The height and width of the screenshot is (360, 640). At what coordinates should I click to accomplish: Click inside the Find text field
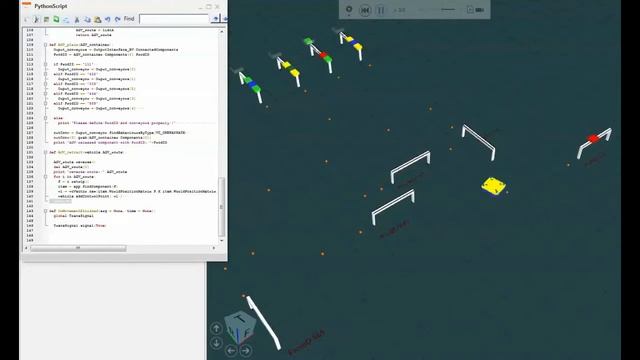click(x=174, y=19)
